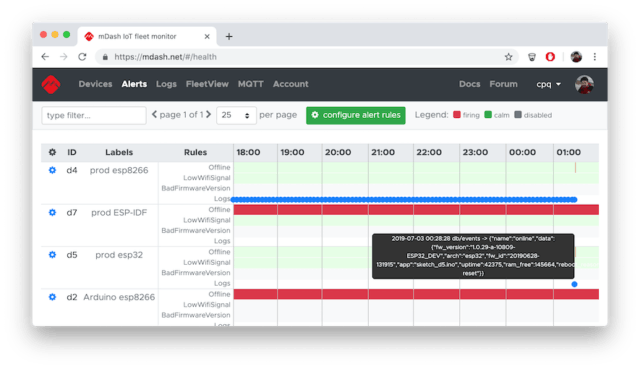This screenshot has width=640, height=369.
Task: Open settings gear for device d4
Action: pyautogui.click(x=52, y=170)
